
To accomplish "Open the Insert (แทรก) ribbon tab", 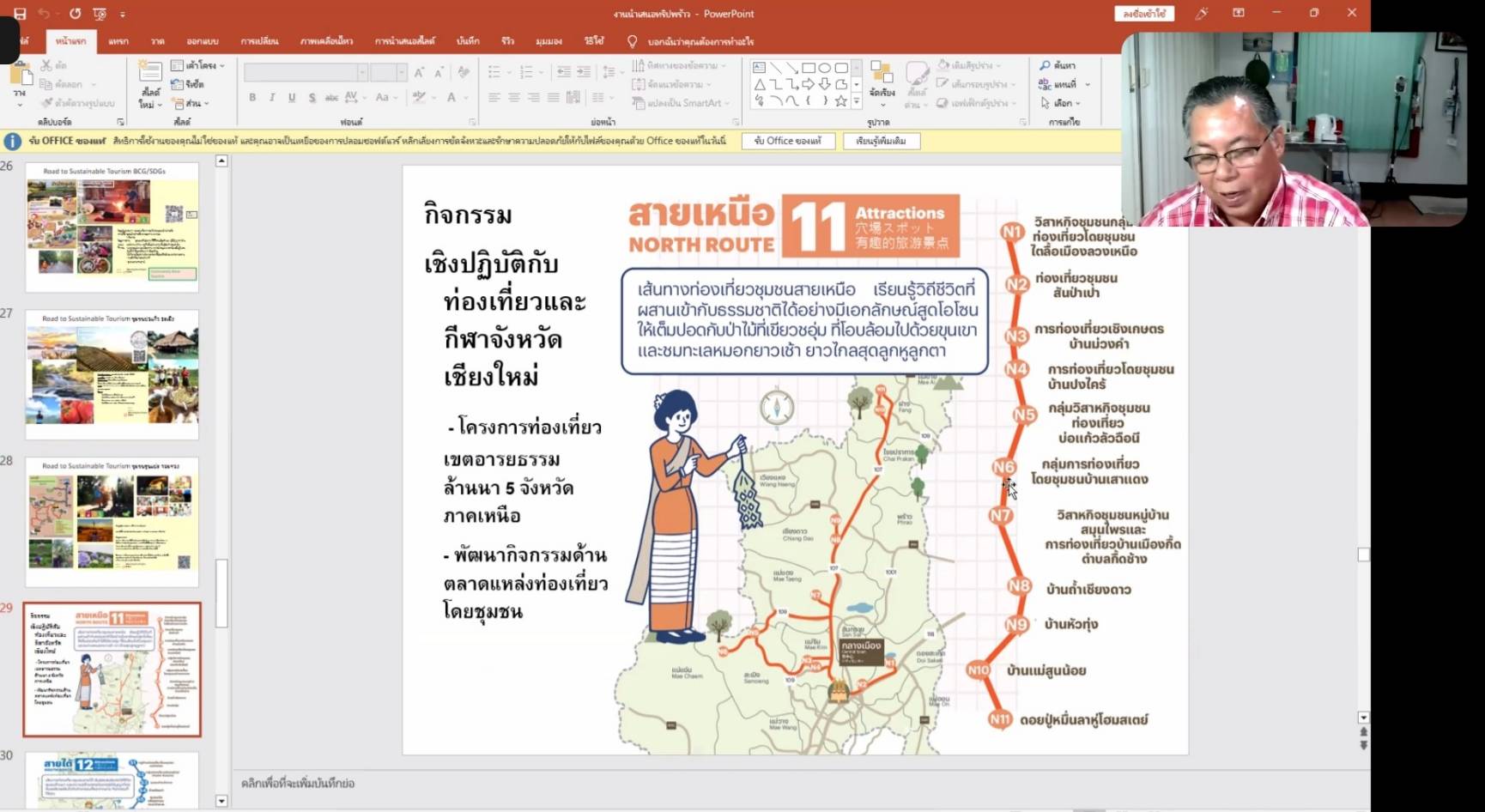I will [x=118, y=41].
